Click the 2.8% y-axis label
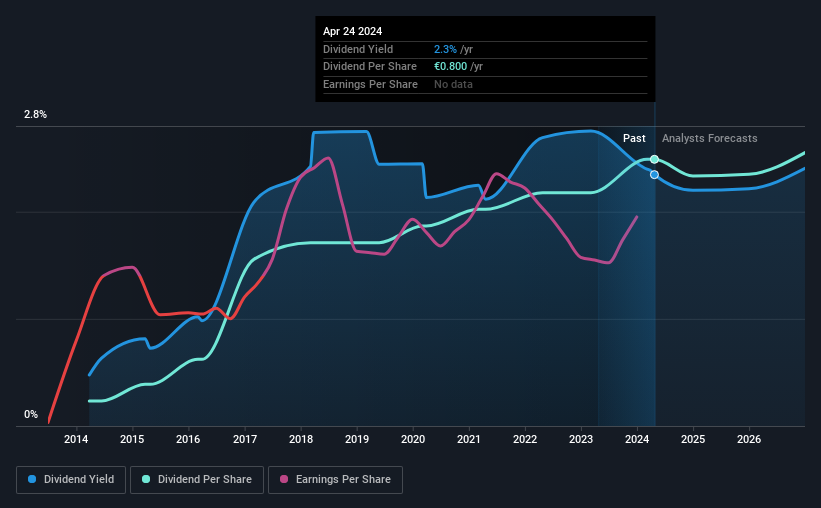The height and width of the screenshot is (508, 821). click(x=35, y=114)
